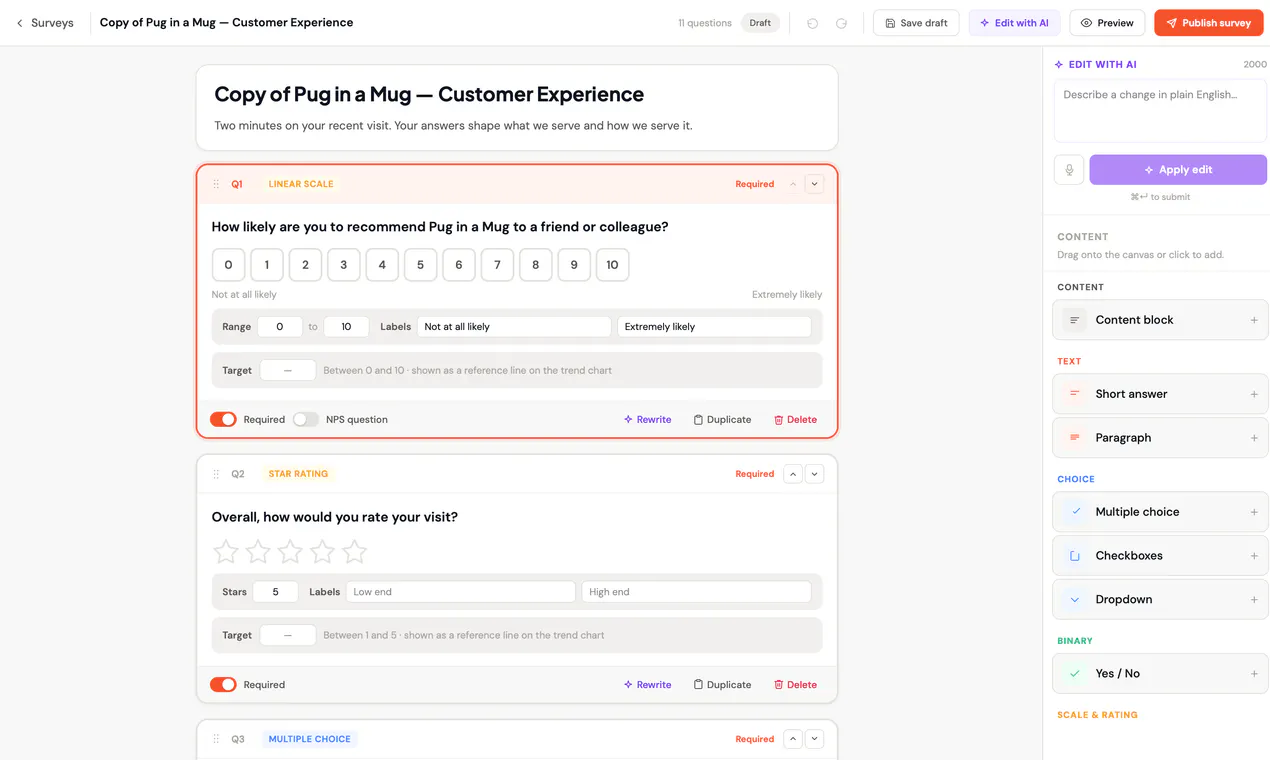Move Q3 down with chevron
This screenshot has height=760, width=1270.
(x=814, y=739)
